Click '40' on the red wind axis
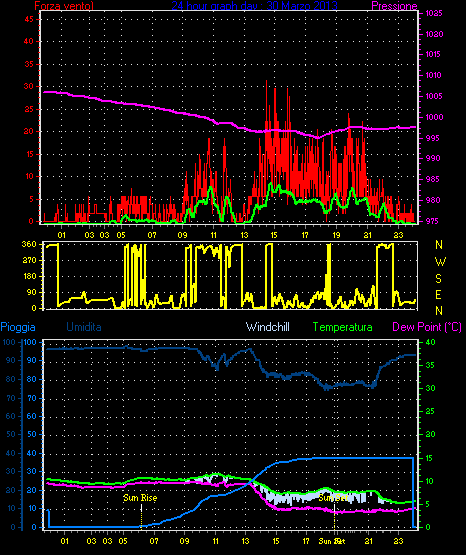The height and width of the screenshot is (555, 466). (x=29, y=41)
